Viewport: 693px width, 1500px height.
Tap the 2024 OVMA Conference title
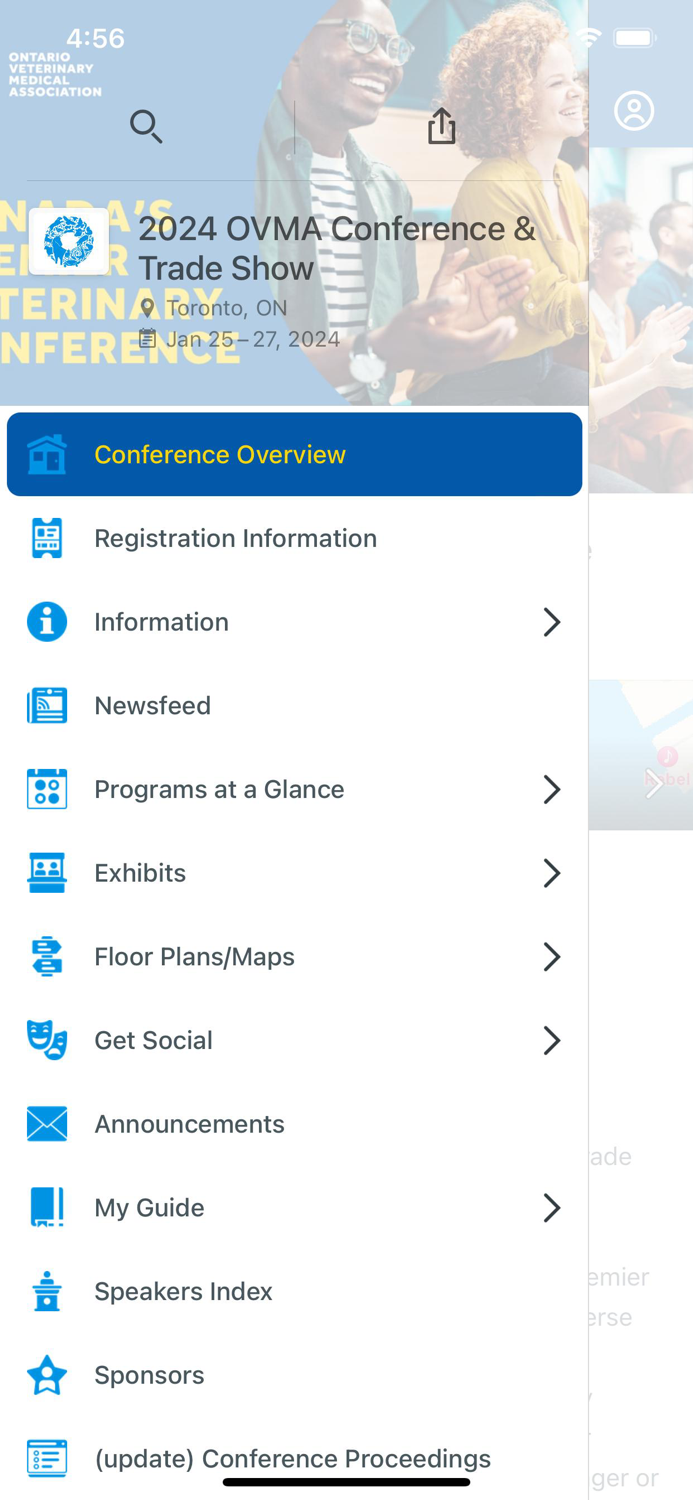point(337,247)
